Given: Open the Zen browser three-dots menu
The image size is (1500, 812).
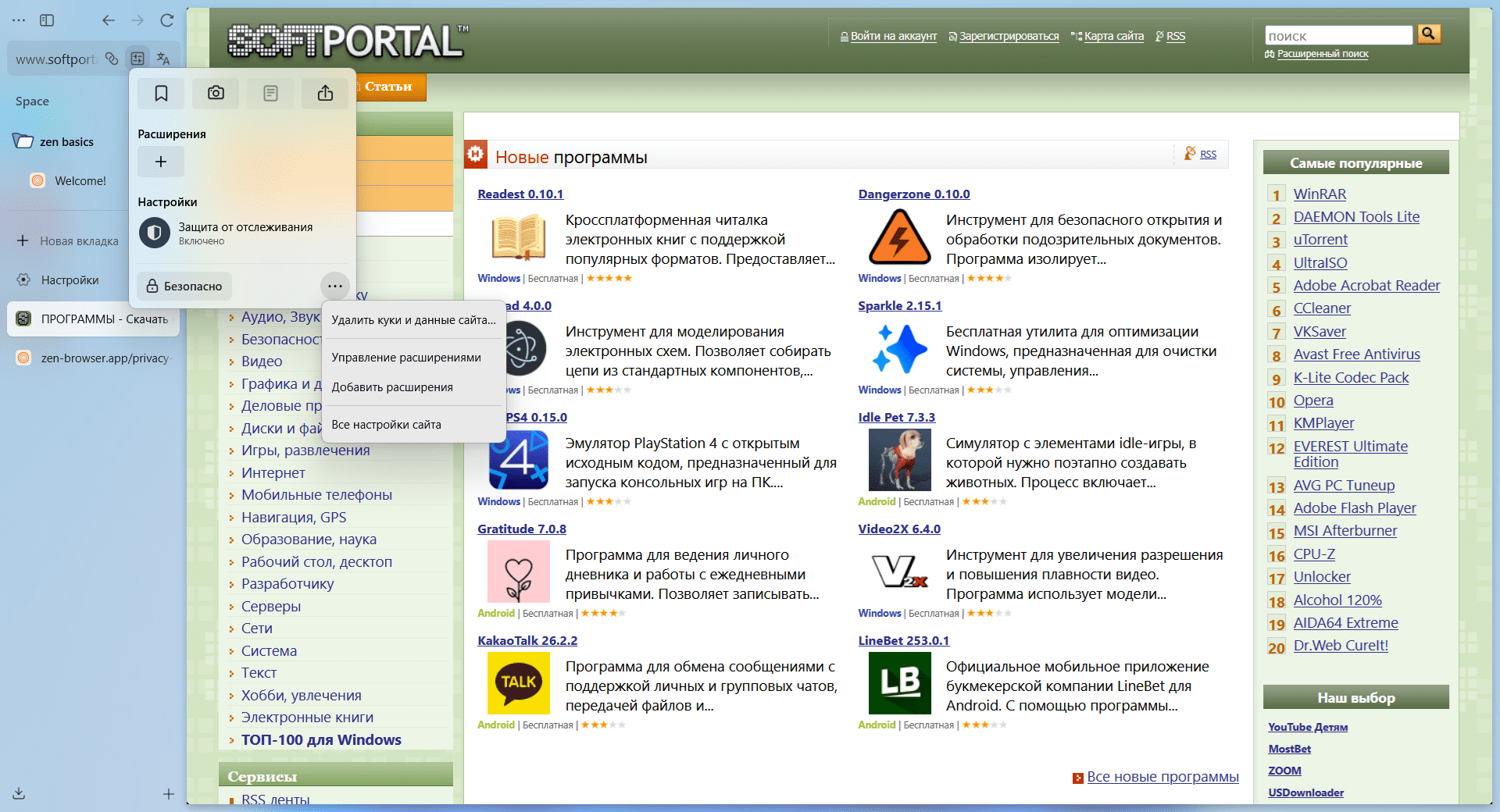Looking at the screenshot, I should coord(19,20).
